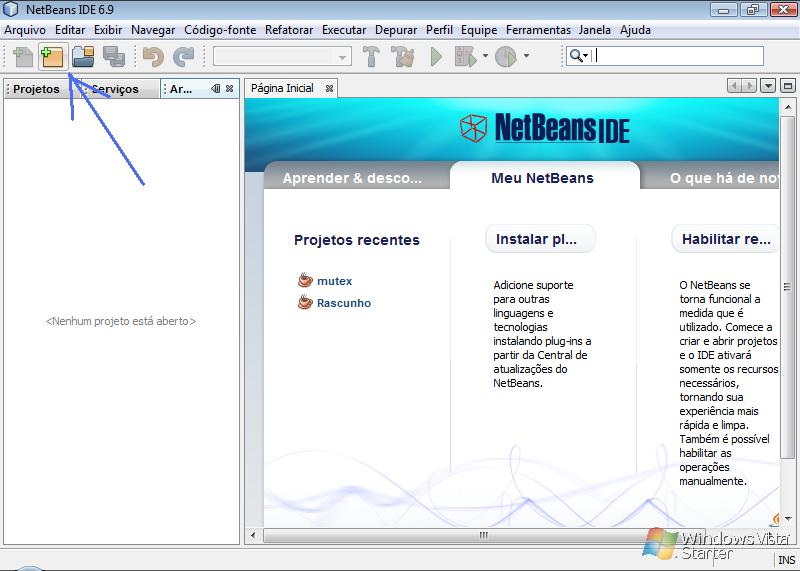Open recent project Rascunho
The height and width of the screenshot is (571, 800).
point(343,303)
